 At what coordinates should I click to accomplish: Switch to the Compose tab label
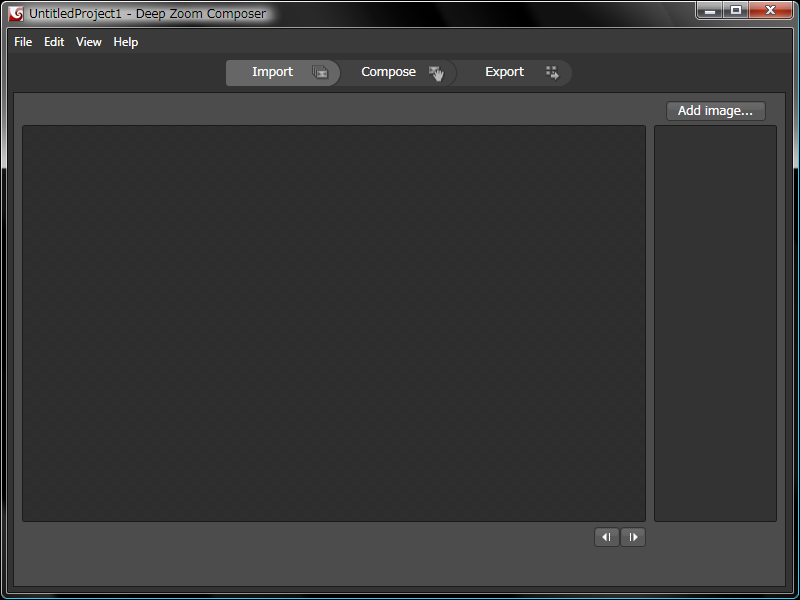click(x=388, y=72)
